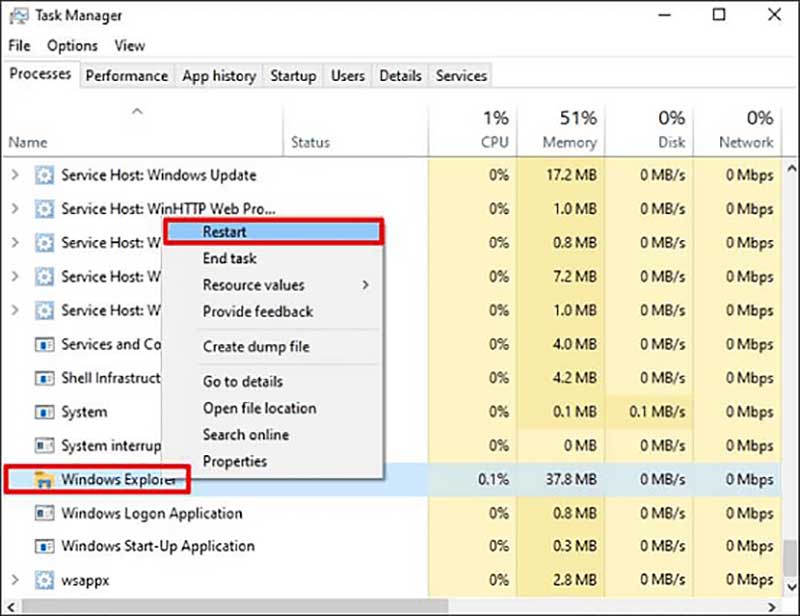Viewport: 800px width, 616px height.
Task: Expand the wsappx process group
Action: [x=15, y=580]
